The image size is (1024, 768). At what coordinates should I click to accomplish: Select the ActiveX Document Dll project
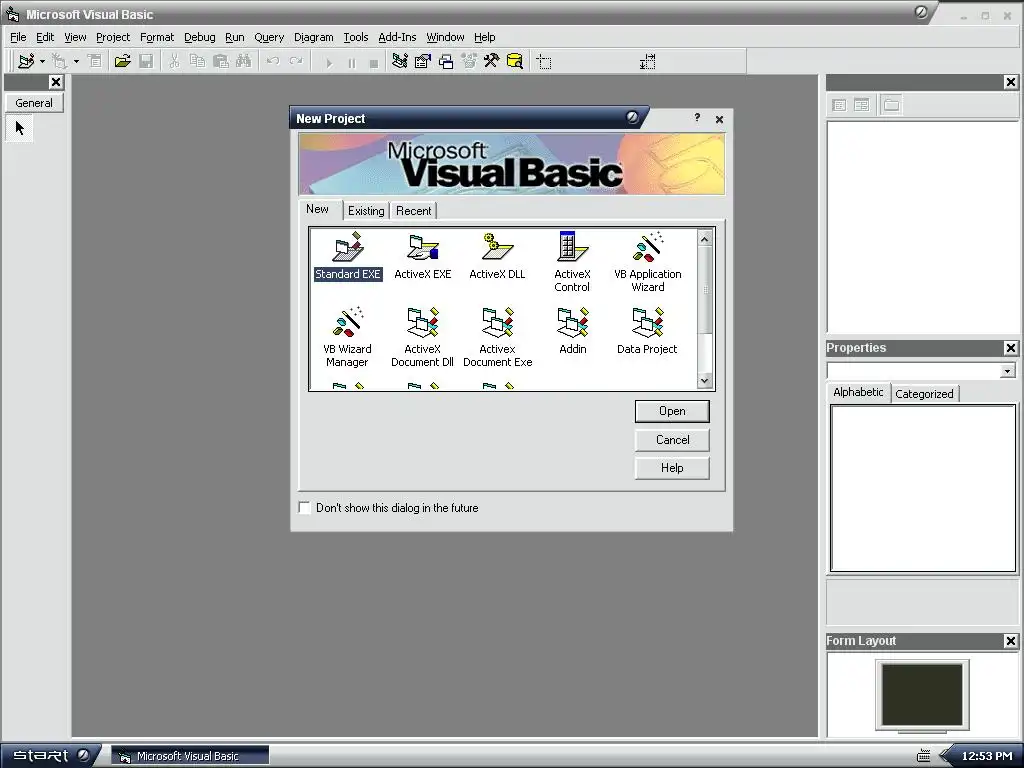click(422, 337)
